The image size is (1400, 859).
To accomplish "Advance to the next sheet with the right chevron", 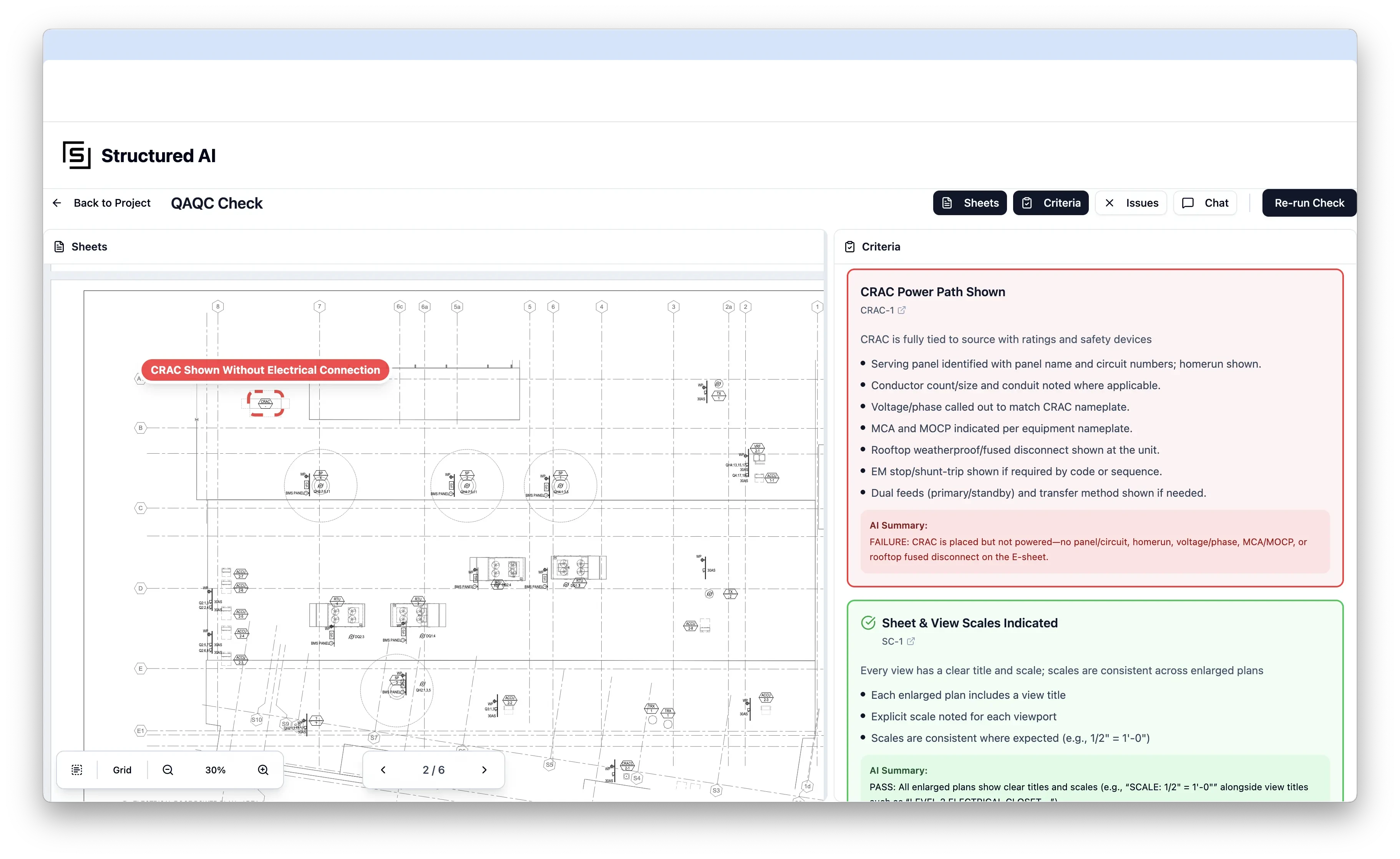I will point(484,770).
